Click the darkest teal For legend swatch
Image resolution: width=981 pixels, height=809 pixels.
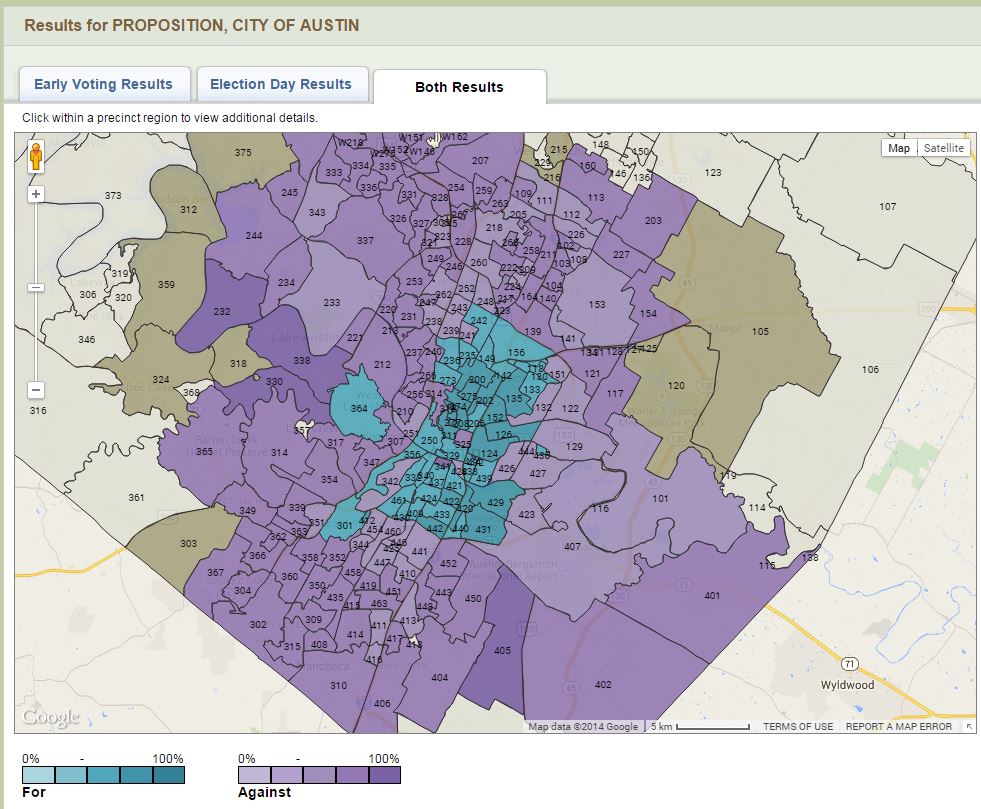[x=168, y=774]
